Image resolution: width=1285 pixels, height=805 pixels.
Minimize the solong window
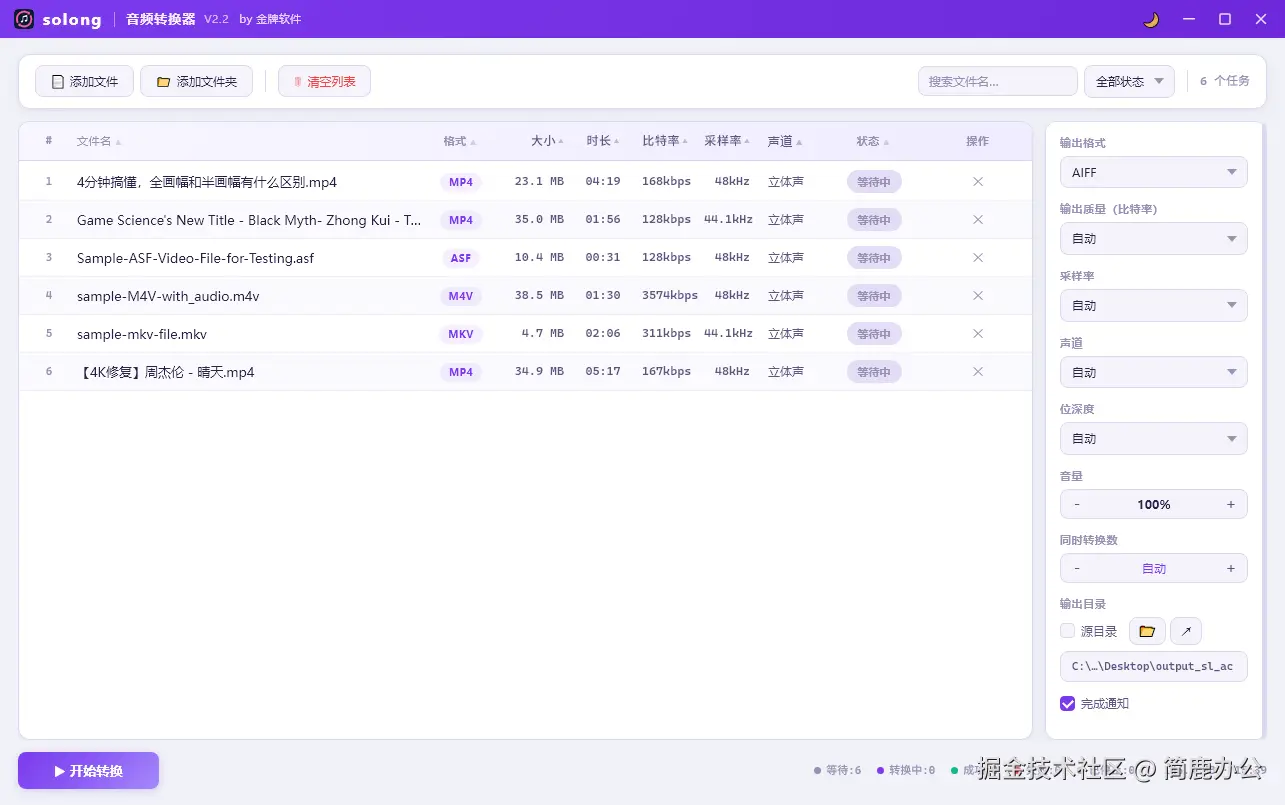click(1189, 19)
